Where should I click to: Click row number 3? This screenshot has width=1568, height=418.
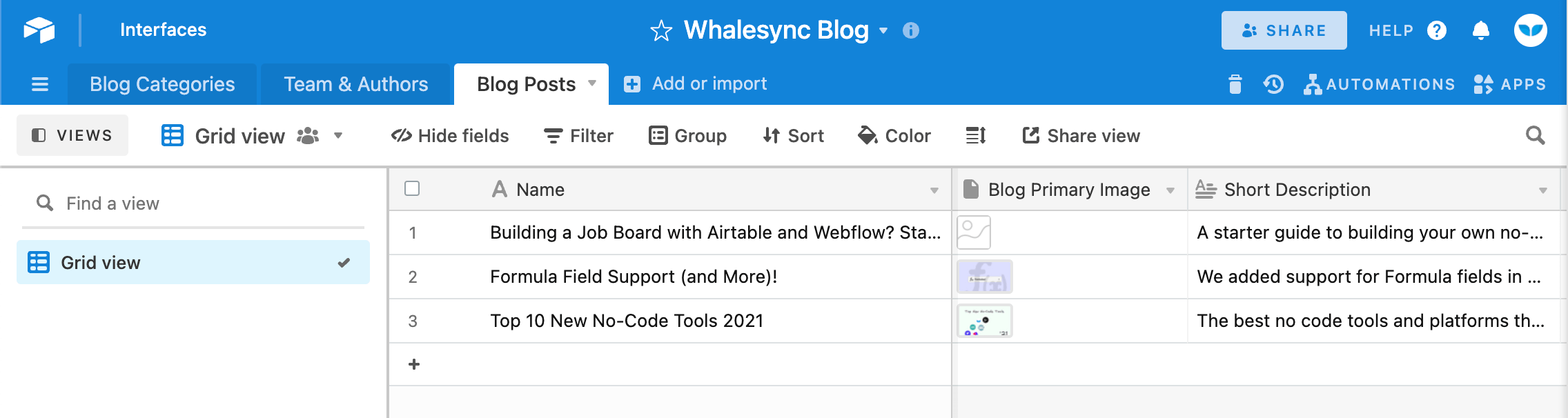pos(413,321)
